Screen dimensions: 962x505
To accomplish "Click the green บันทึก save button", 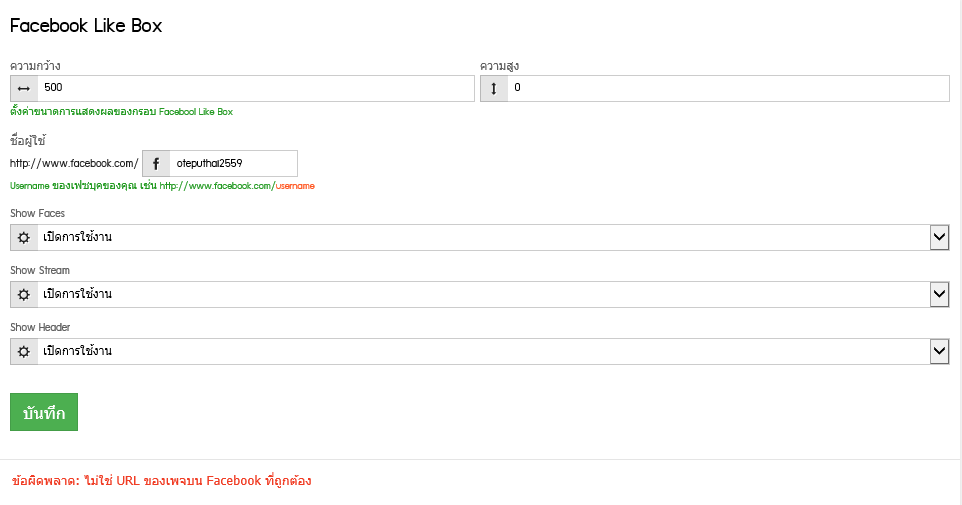I will (44, 412).
